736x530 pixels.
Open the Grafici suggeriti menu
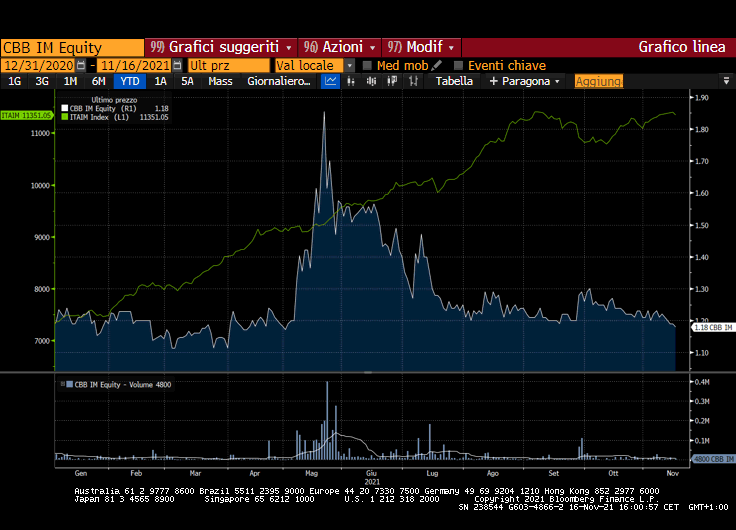pos(222,47)
